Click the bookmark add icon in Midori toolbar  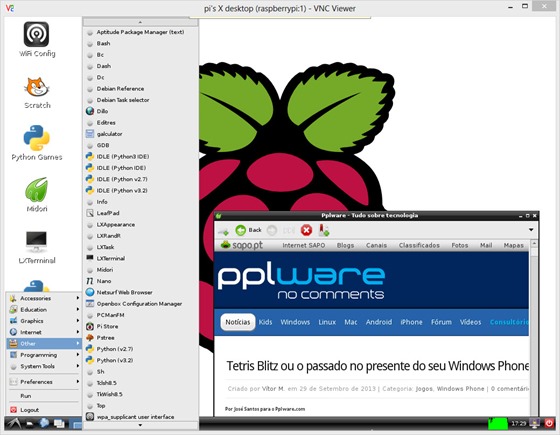(x=324, y=230)
